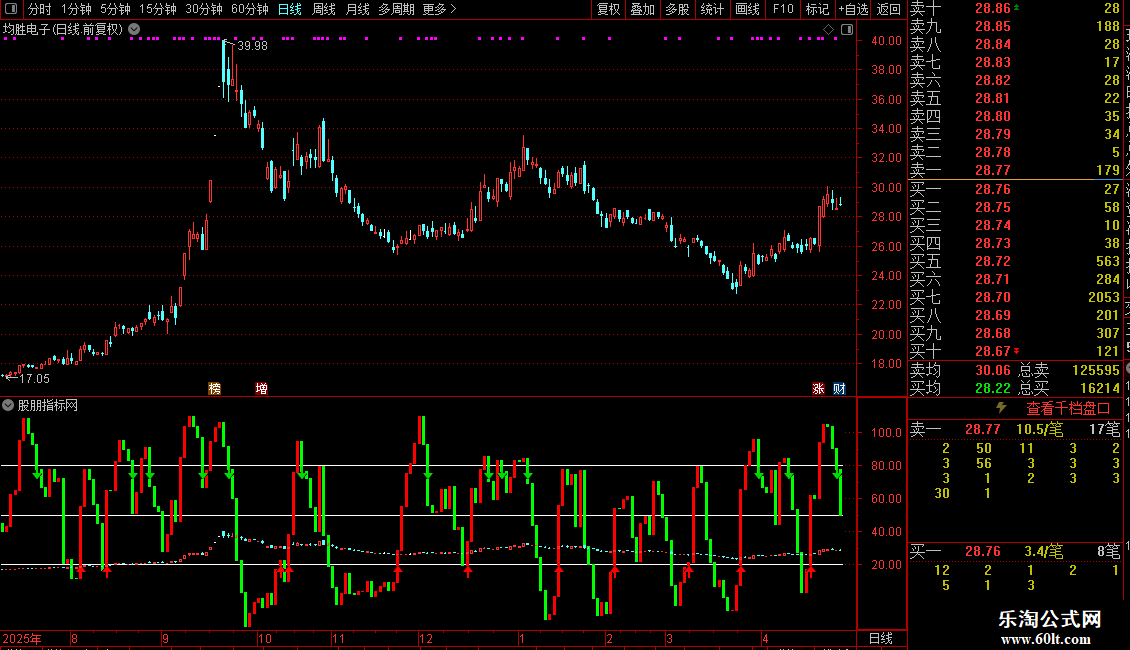
Task: Toggle the right panel icon in chart header
Action: 847,30
